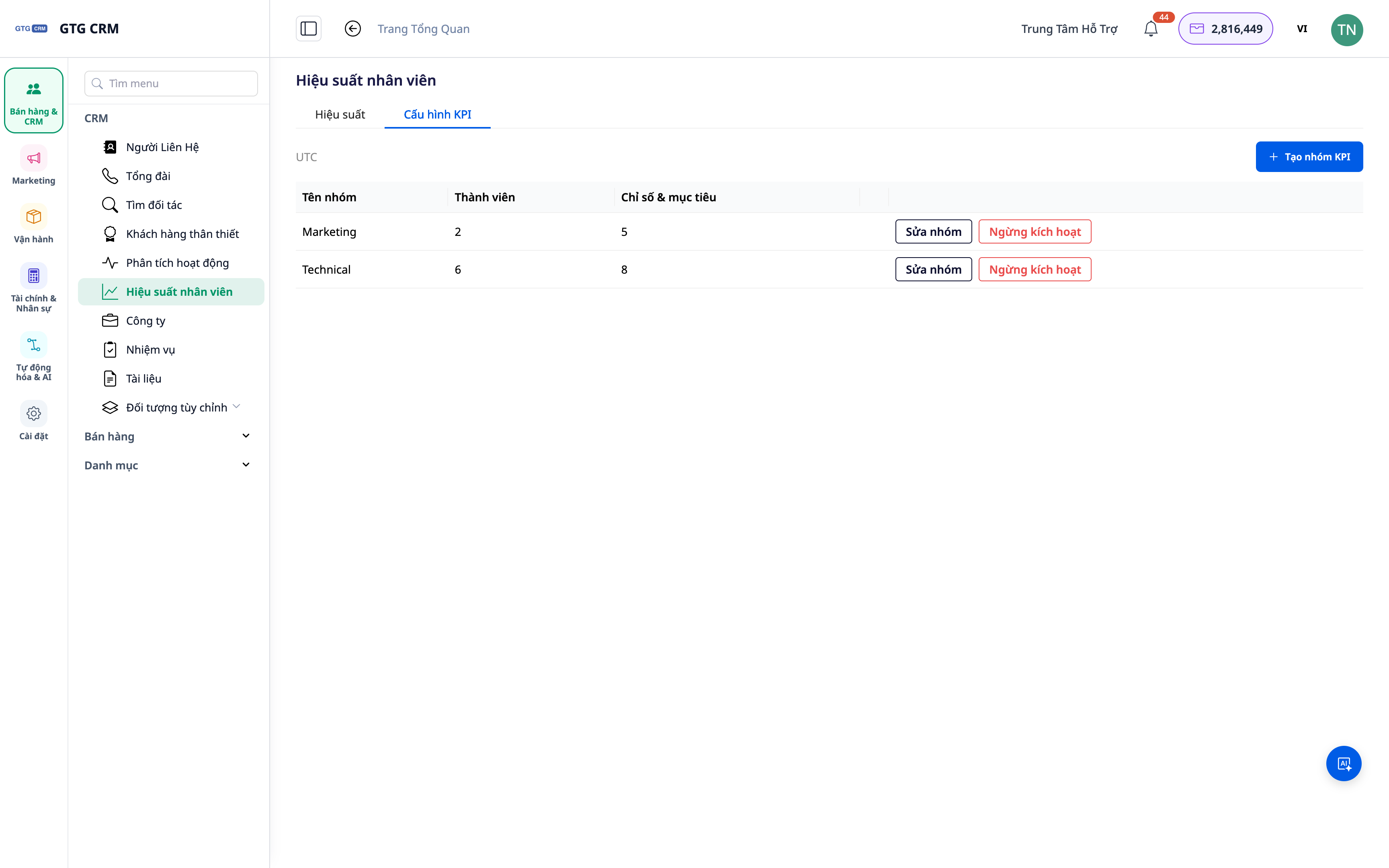Switch language via VI selector
This screenshot has width=1389, height=868.
(1302, 29)
